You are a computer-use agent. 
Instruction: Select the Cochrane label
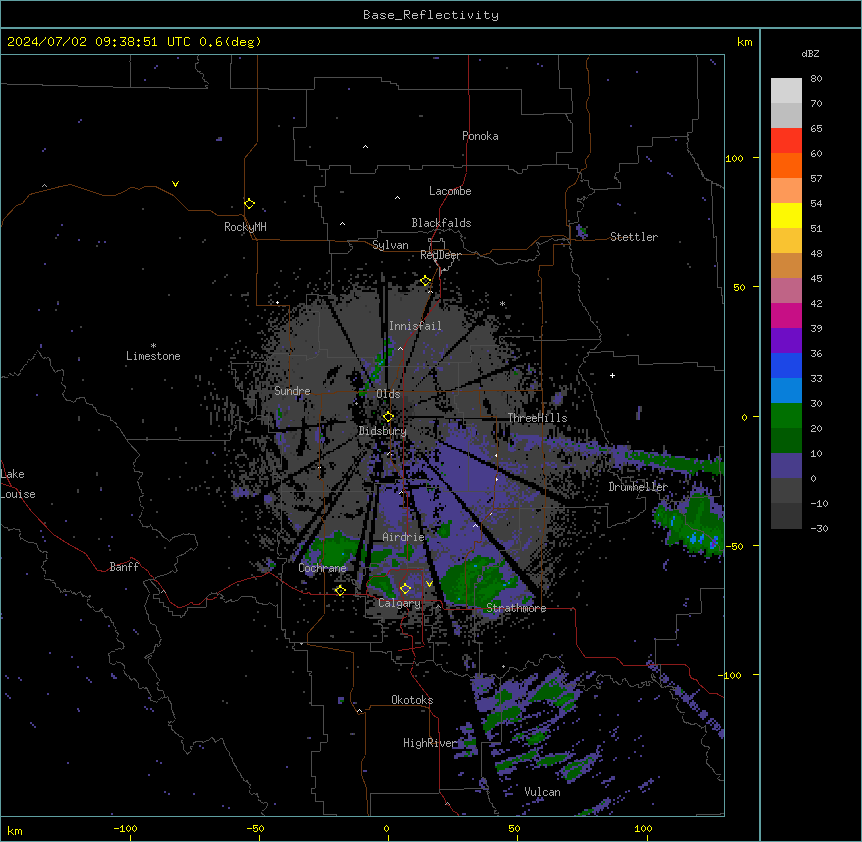pyautogui.click(x=322, y=568)
